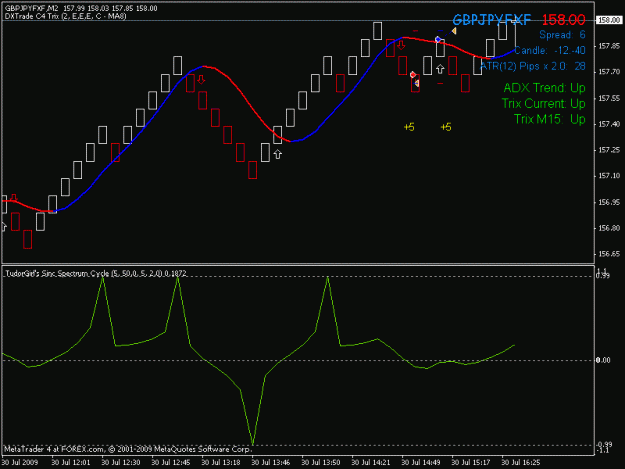This screenshot has height=469, width=625.
Task: Click the Trix M15: Up label
Action: 550,119
